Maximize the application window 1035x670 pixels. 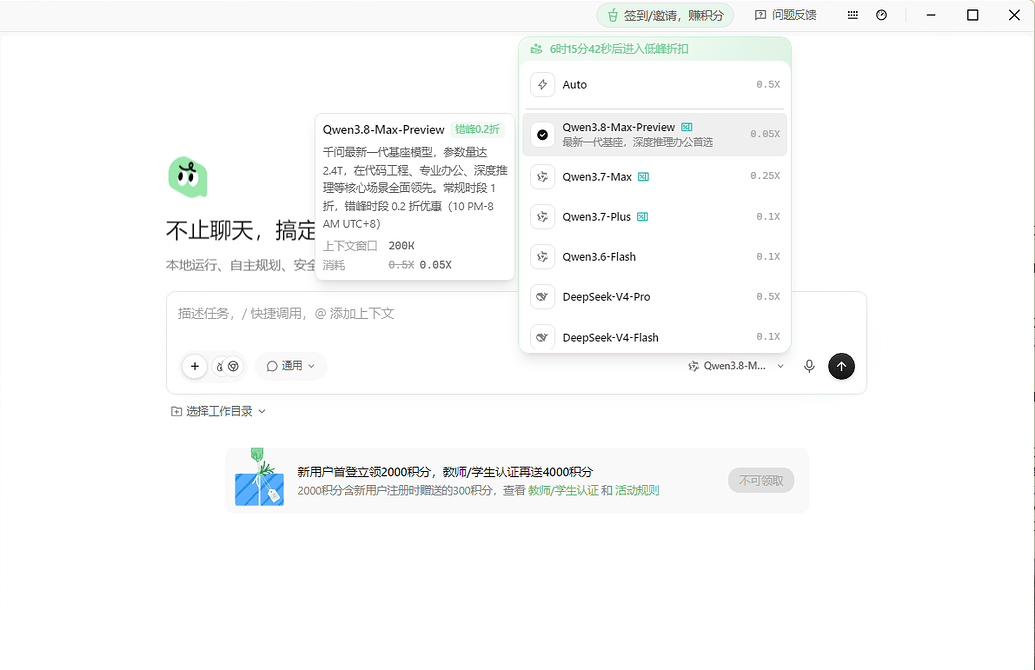tap(972, 15)
